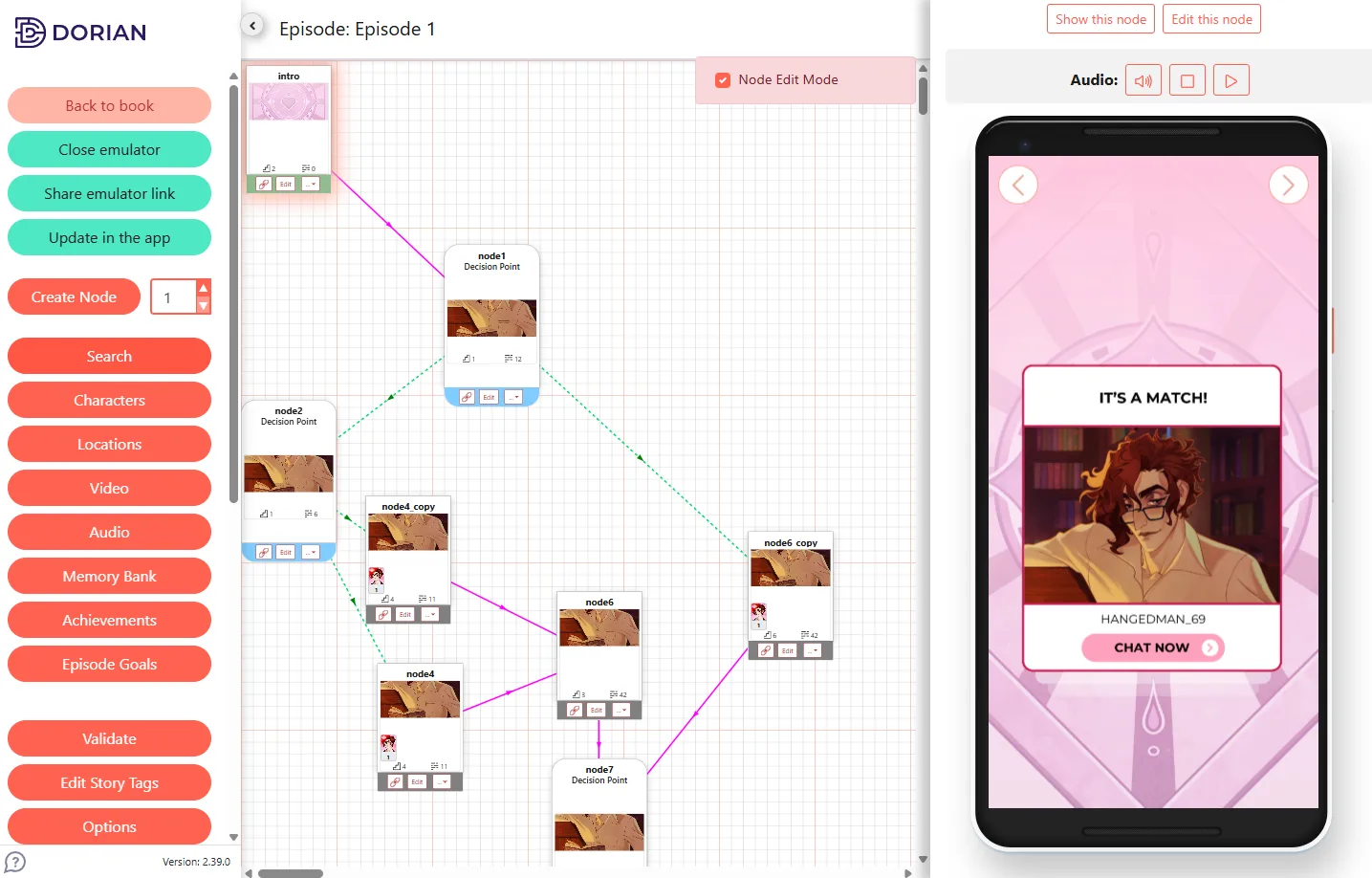Click the Edit button on intro node
This screenshot has height=878, width=1372.
[286, 184]
